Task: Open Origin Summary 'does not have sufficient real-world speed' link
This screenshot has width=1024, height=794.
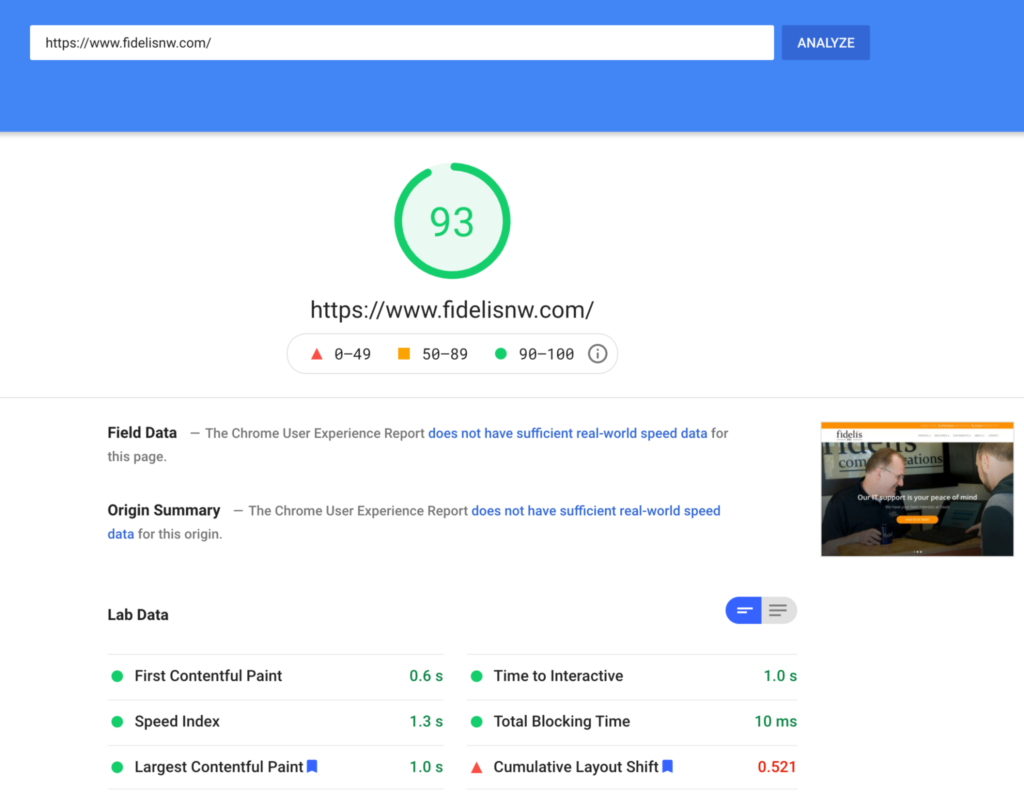Action: click(x=596, y=511)
